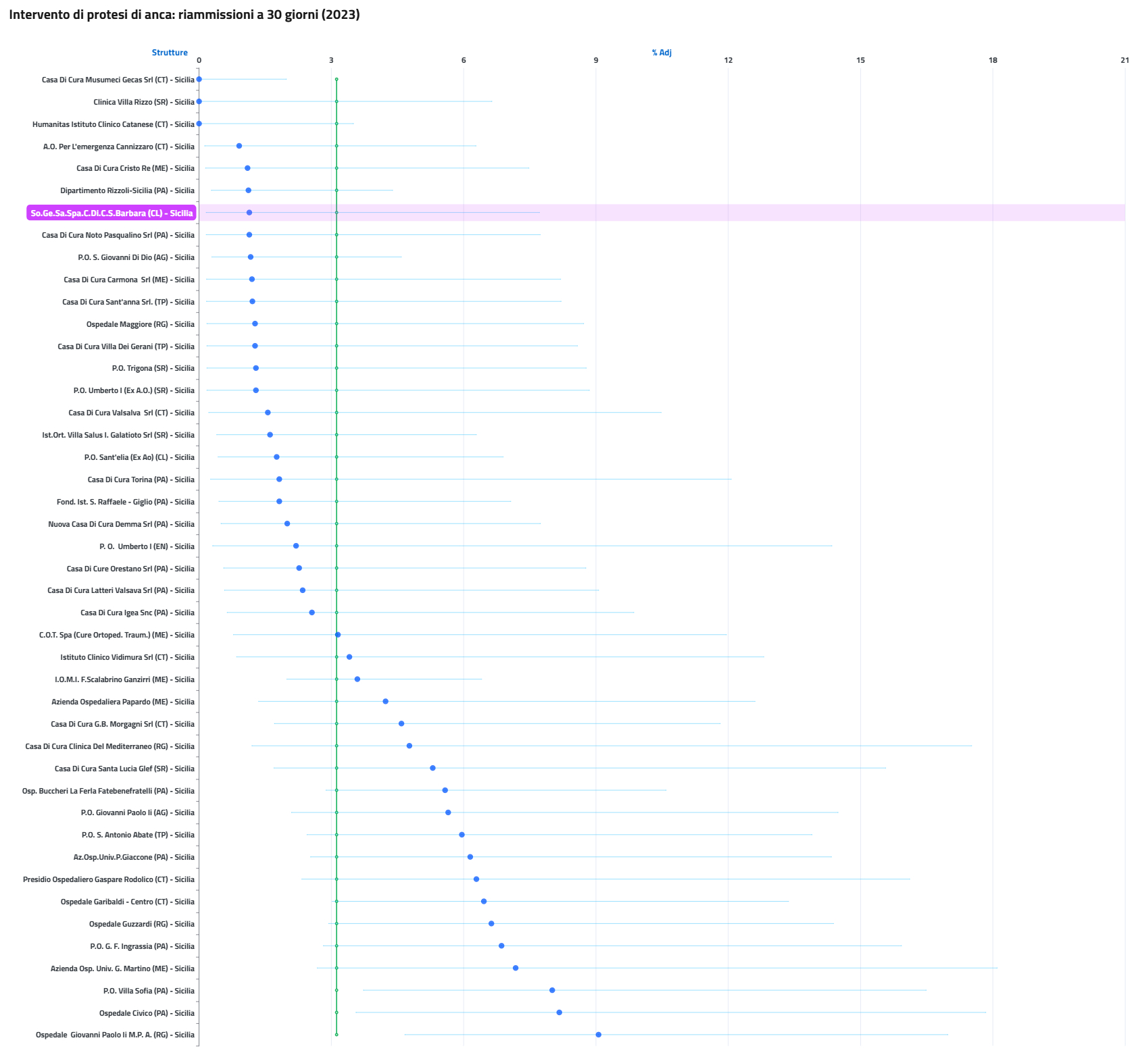Click the label "Clinica Villa Rizzo (SR) - Sicilia"
The width and height of the screenshot is (1148, 1057).
144,102
